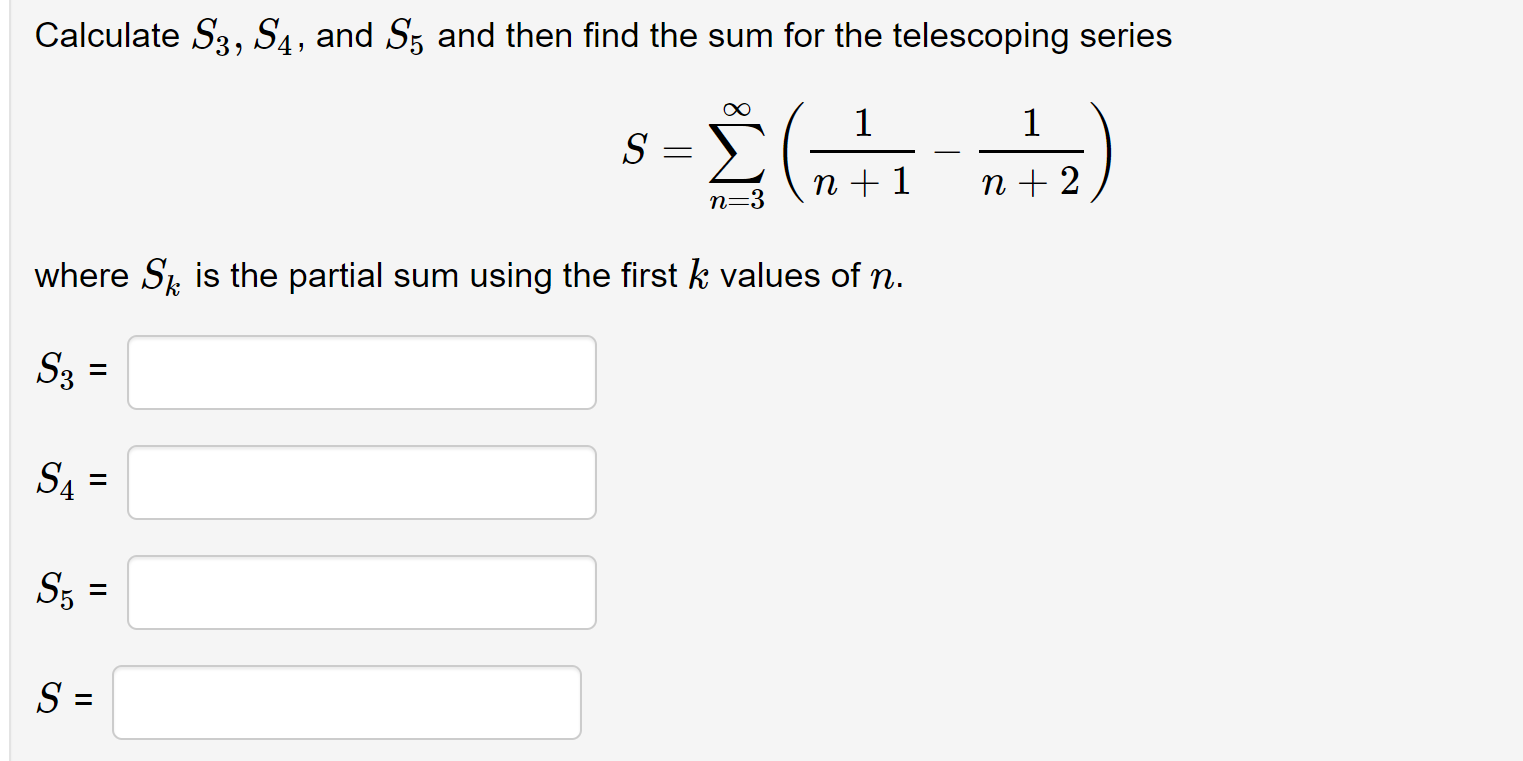Click the minus sign between the fractions

point(947,154)
